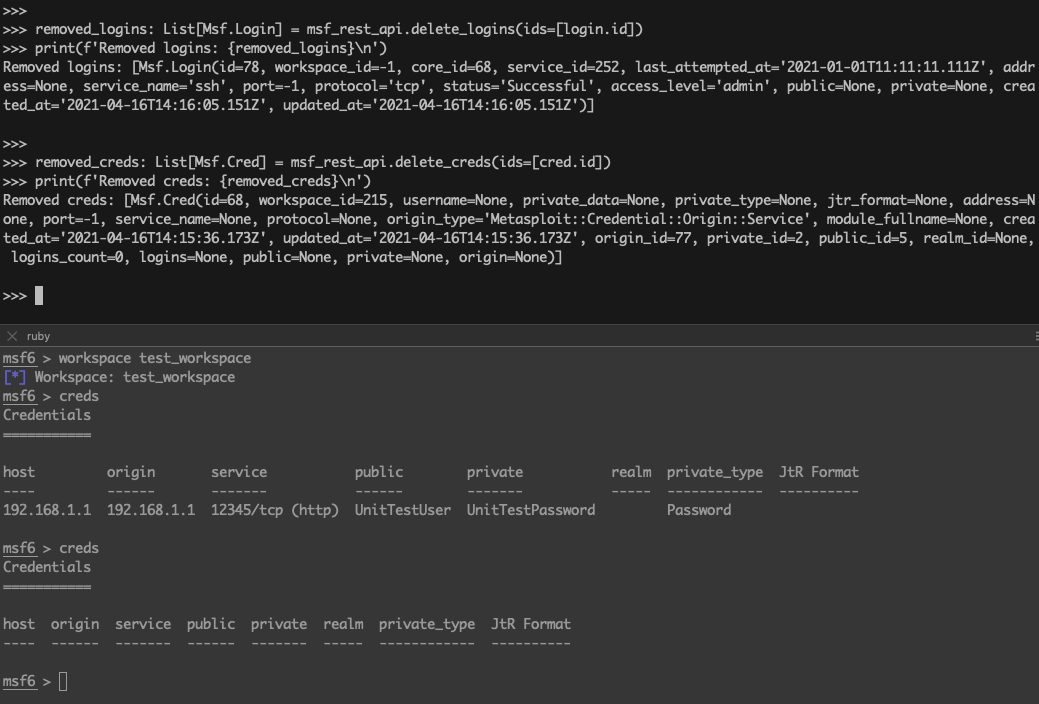Click the 'workspace test_workspace' command text
The height and width of the screenshot is (704, 1039).
[154, 358]
